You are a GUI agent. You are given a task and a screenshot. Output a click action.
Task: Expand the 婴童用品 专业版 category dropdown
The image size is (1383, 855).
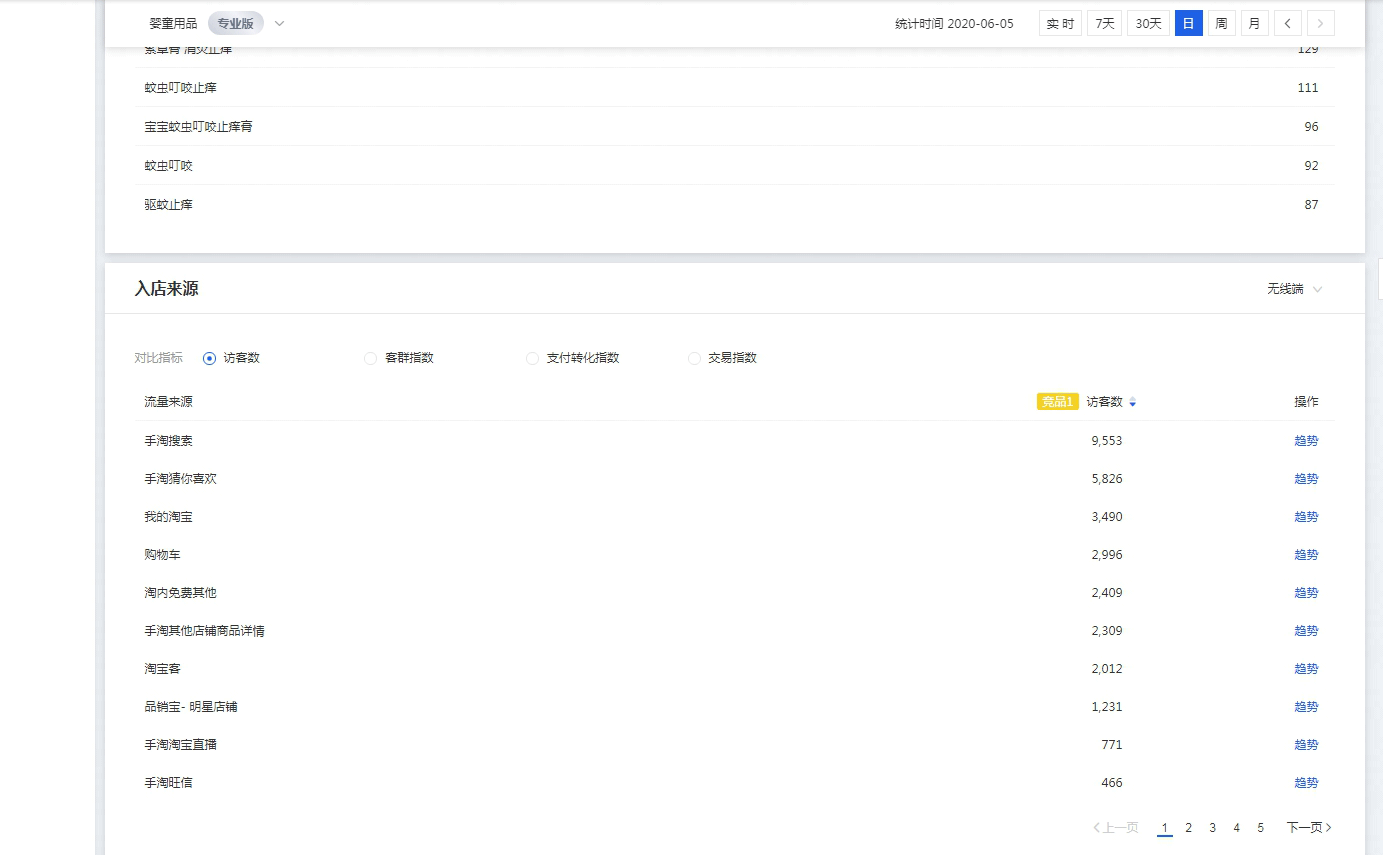click(x=279, y=23)
